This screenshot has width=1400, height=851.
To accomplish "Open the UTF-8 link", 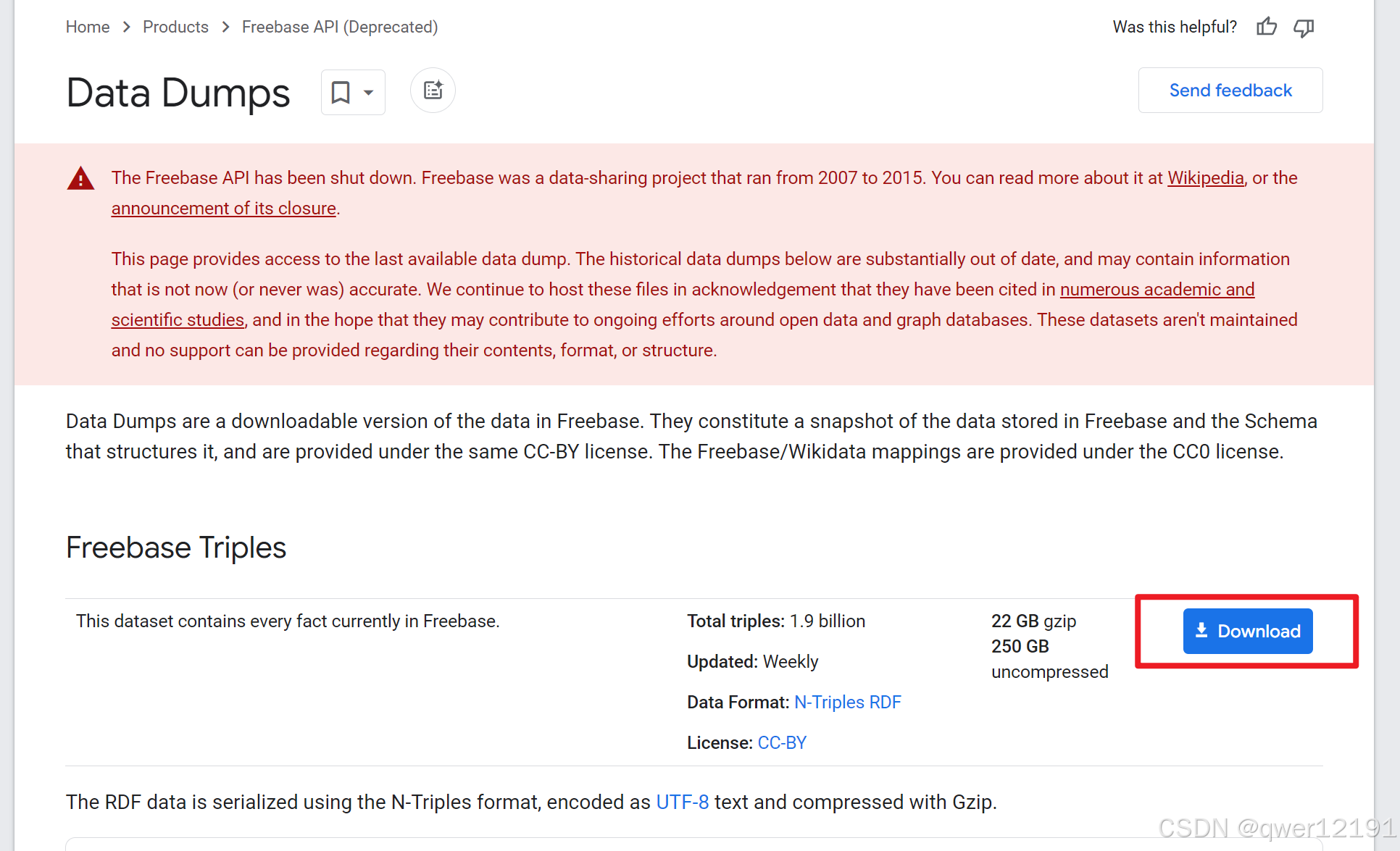I will click(683, 802).
